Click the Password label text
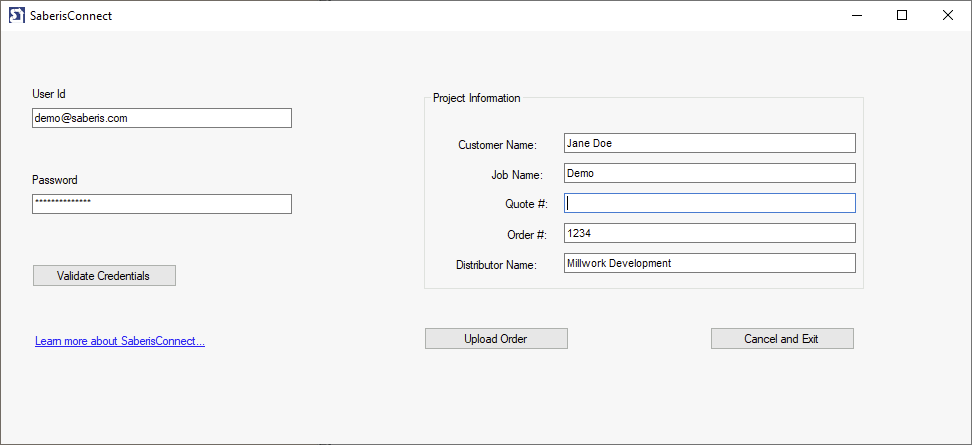This screenshot has width=972, height=445. [x=54, y=180]
